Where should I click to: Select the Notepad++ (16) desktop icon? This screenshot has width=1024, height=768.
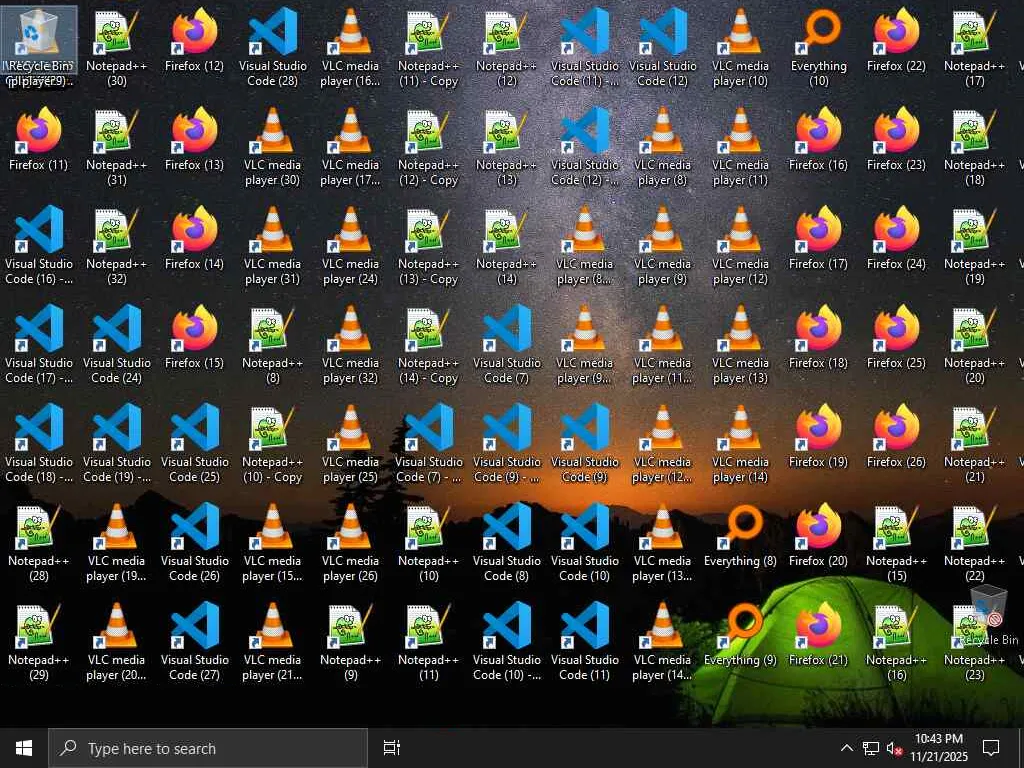tap(896, 643)
